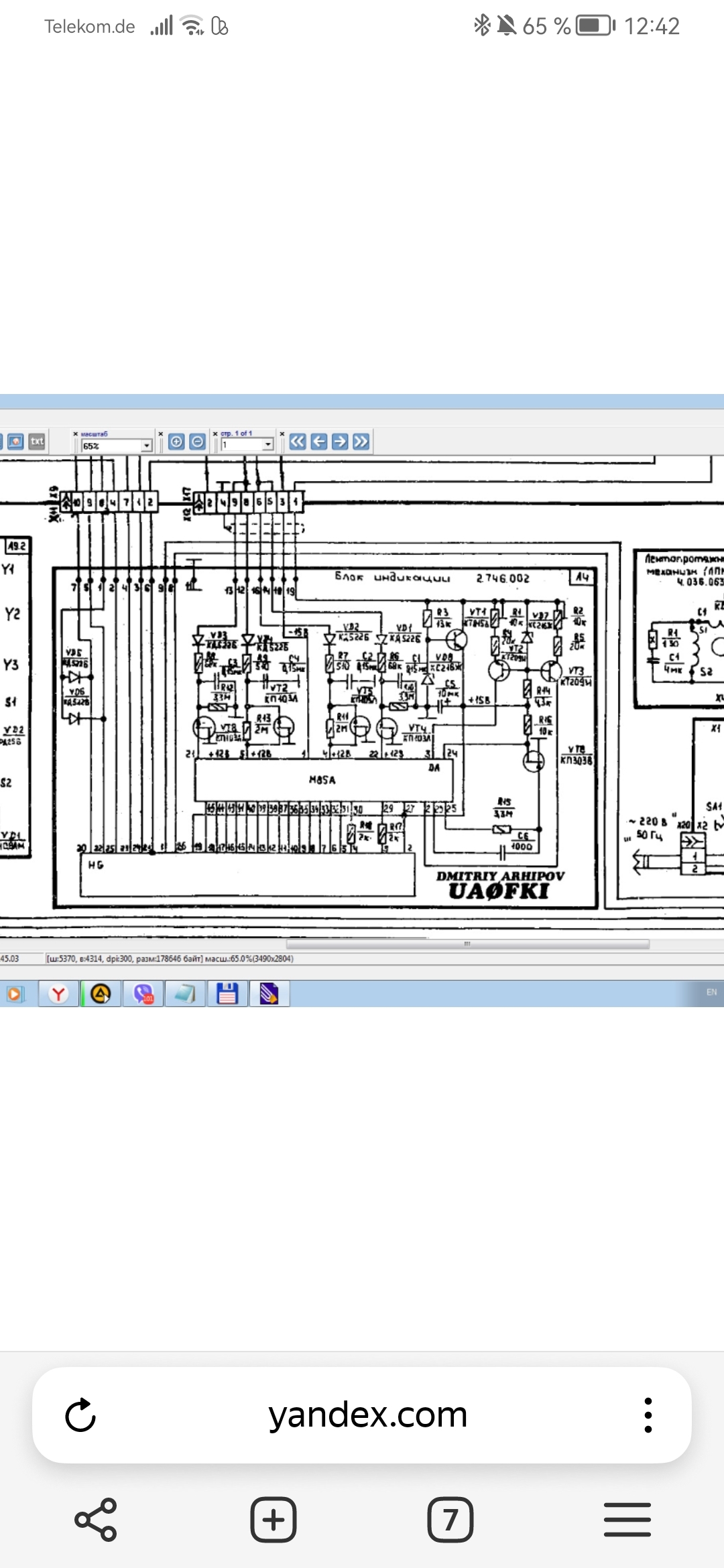Open the page number dropdown
This screenshot has width=724, height=1568.
point(267,445)
